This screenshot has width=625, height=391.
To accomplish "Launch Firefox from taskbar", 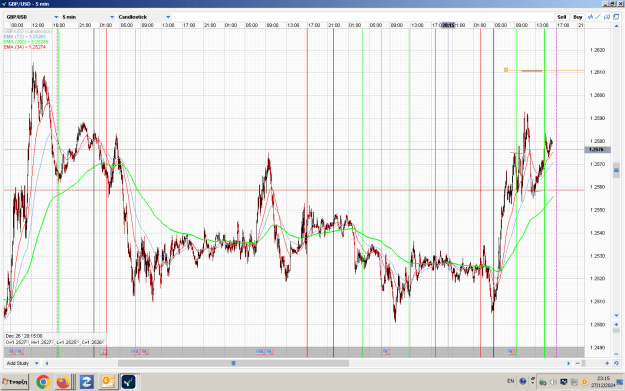I will click(63, 382).
